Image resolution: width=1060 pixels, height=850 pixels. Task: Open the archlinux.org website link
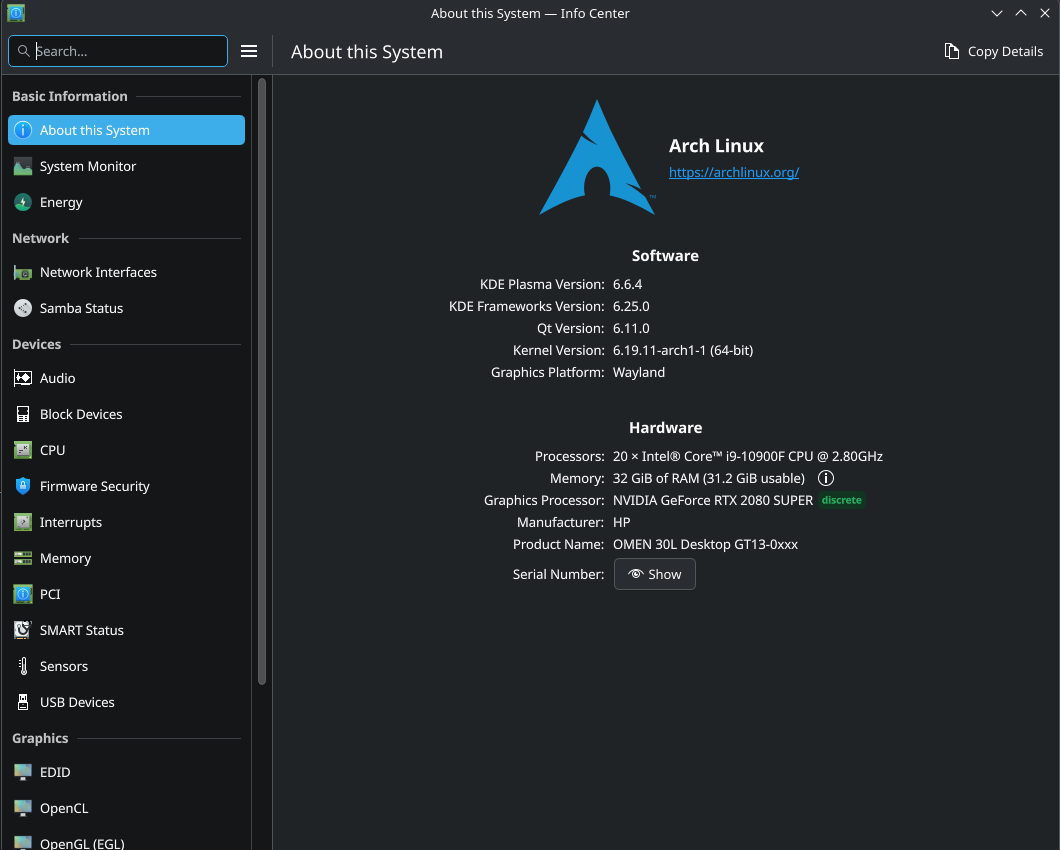tap(733, 172)
